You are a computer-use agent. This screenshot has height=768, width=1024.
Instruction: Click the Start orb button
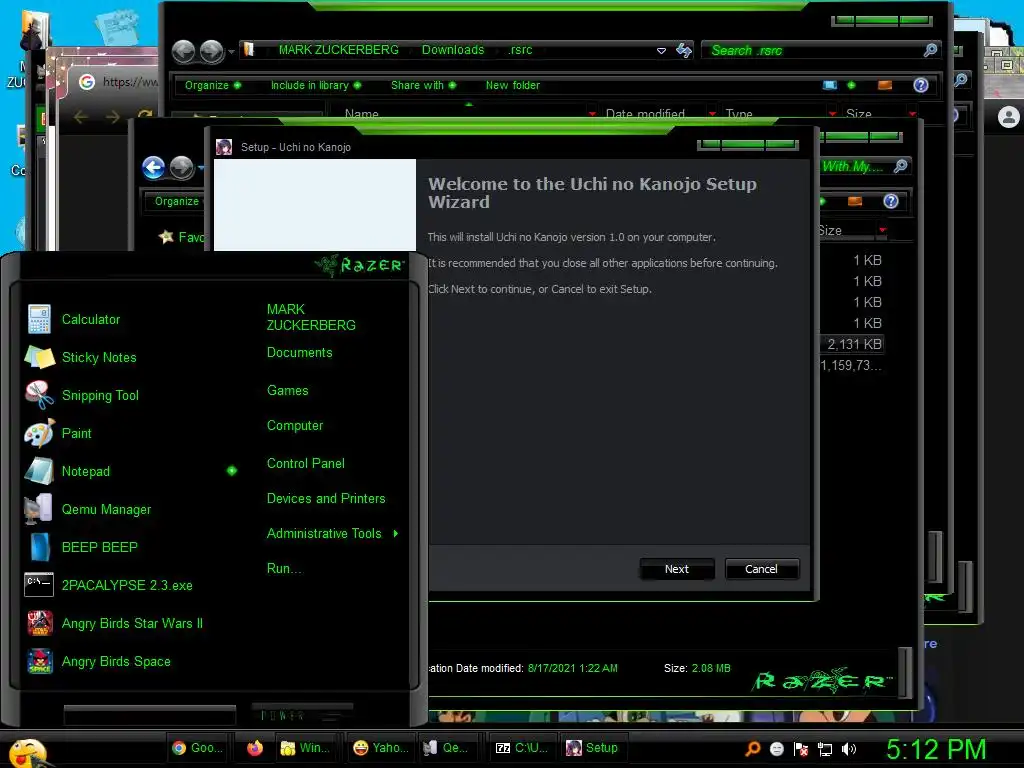click(x=27, y=752)
